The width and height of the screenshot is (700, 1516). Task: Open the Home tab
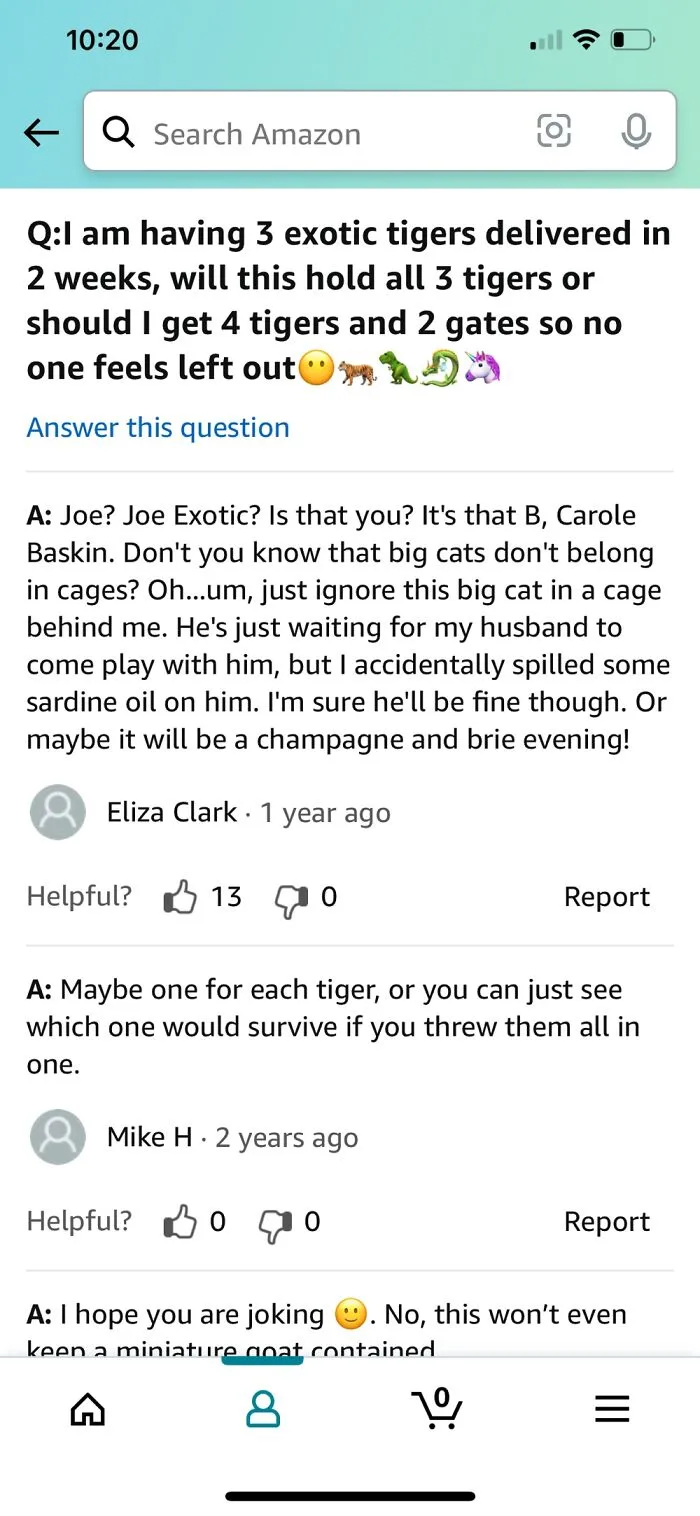pos(88,1409)
